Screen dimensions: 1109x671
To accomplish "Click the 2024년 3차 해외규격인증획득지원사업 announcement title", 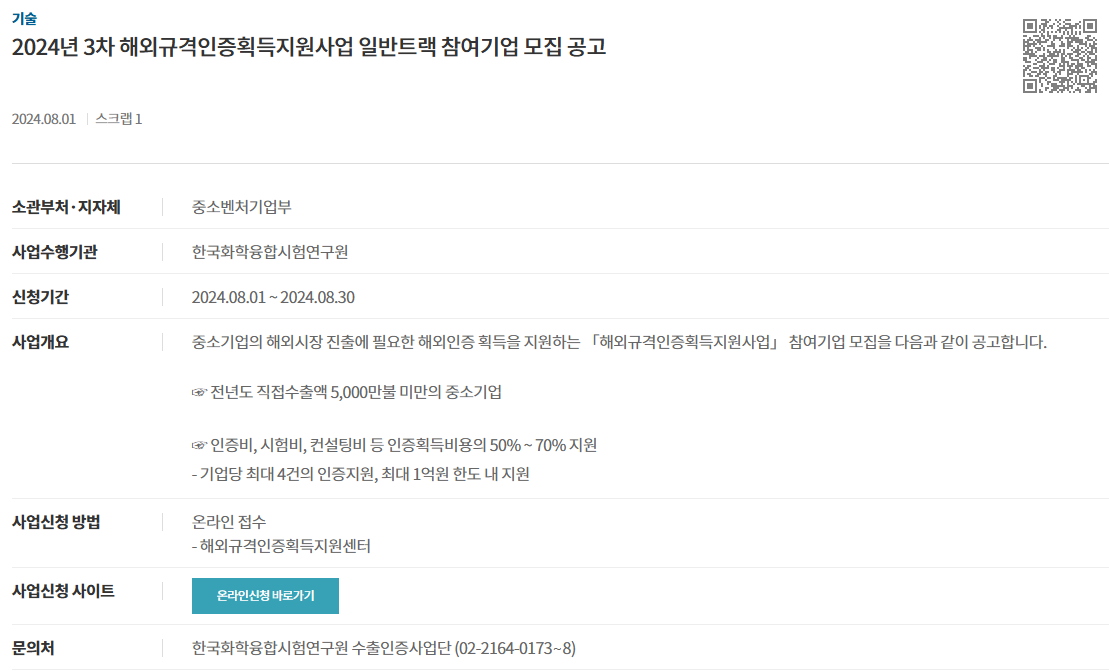I will (309, 47).
